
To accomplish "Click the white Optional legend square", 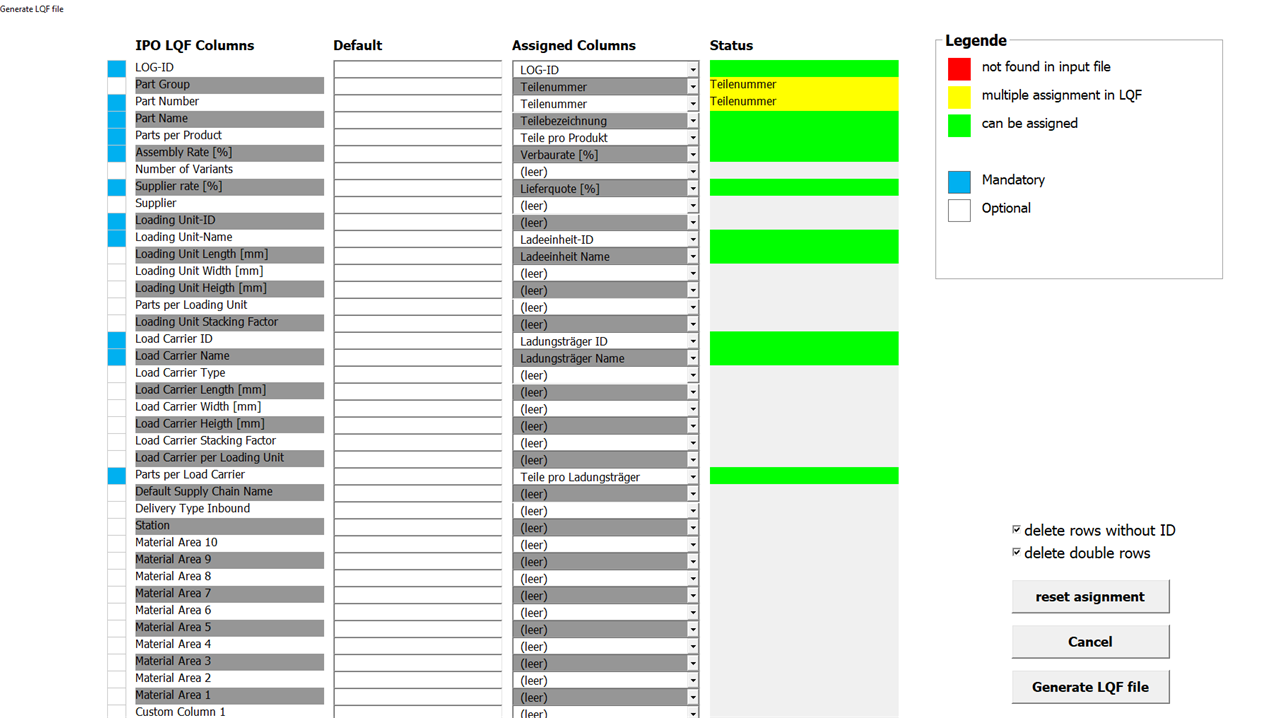I will coord(959,210).
